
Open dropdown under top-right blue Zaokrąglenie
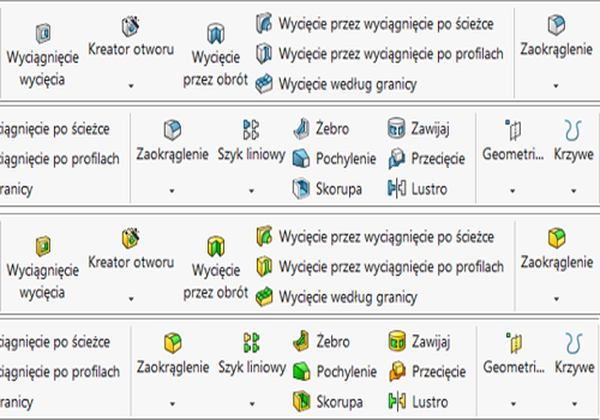pyautogui.click(x=556, y=86)
